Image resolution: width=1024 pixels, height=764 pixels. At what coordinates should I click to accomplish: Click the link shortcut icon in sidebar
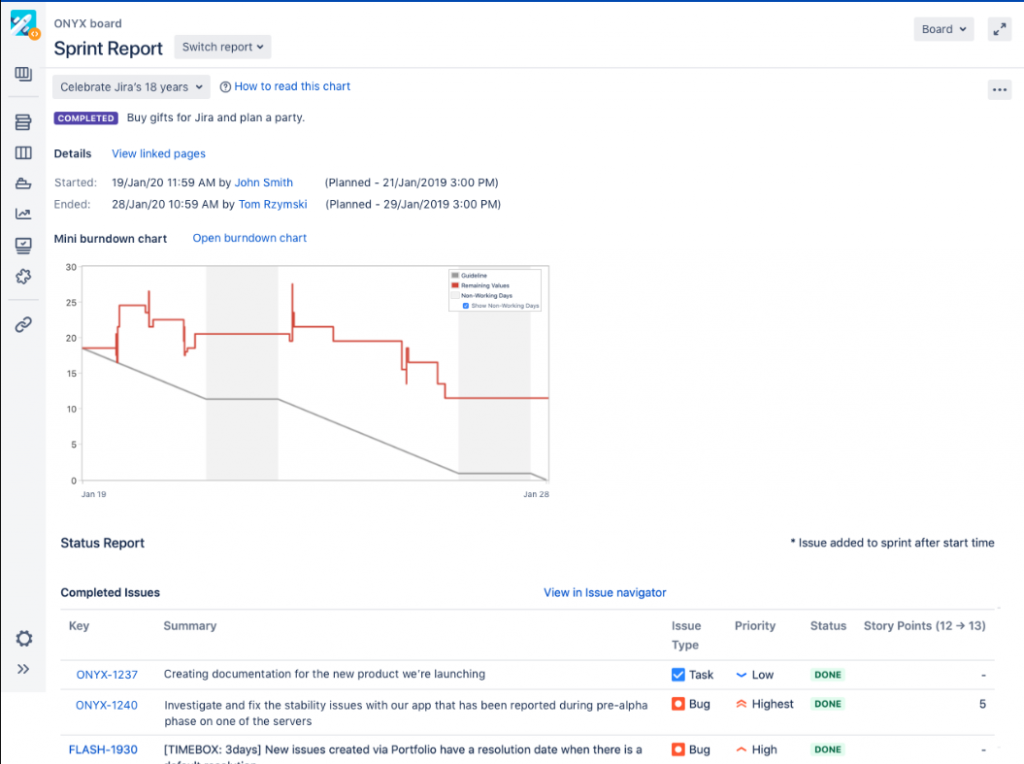click(23, 324)
